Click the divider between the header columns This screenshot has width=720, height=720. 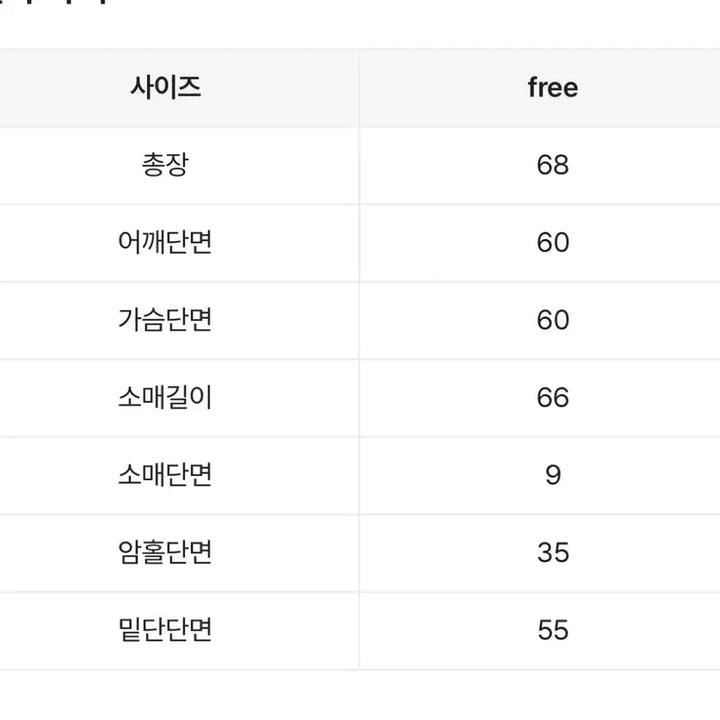pos(360,87)
